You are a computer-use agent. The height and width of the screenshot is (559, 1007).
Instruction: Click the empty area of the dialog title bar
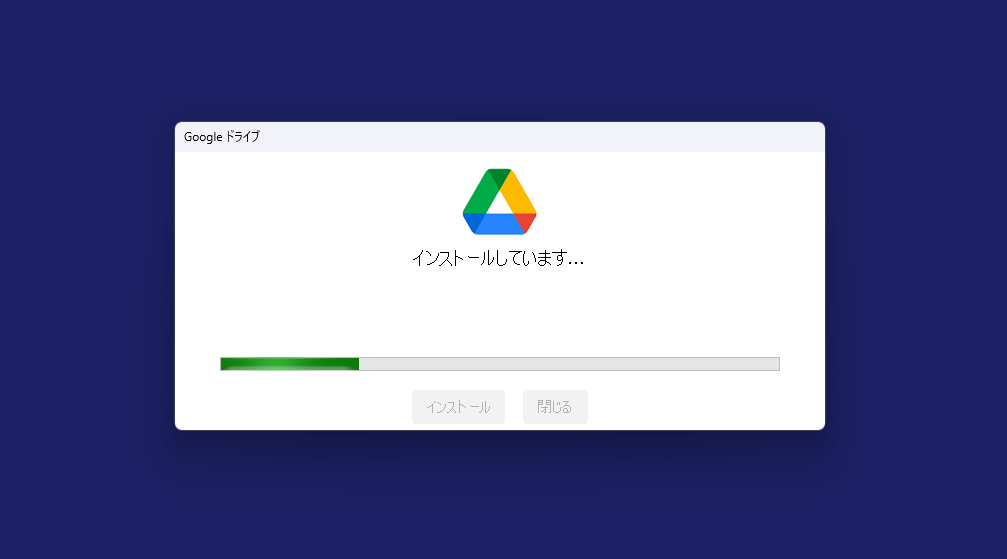tap(539, 137)
